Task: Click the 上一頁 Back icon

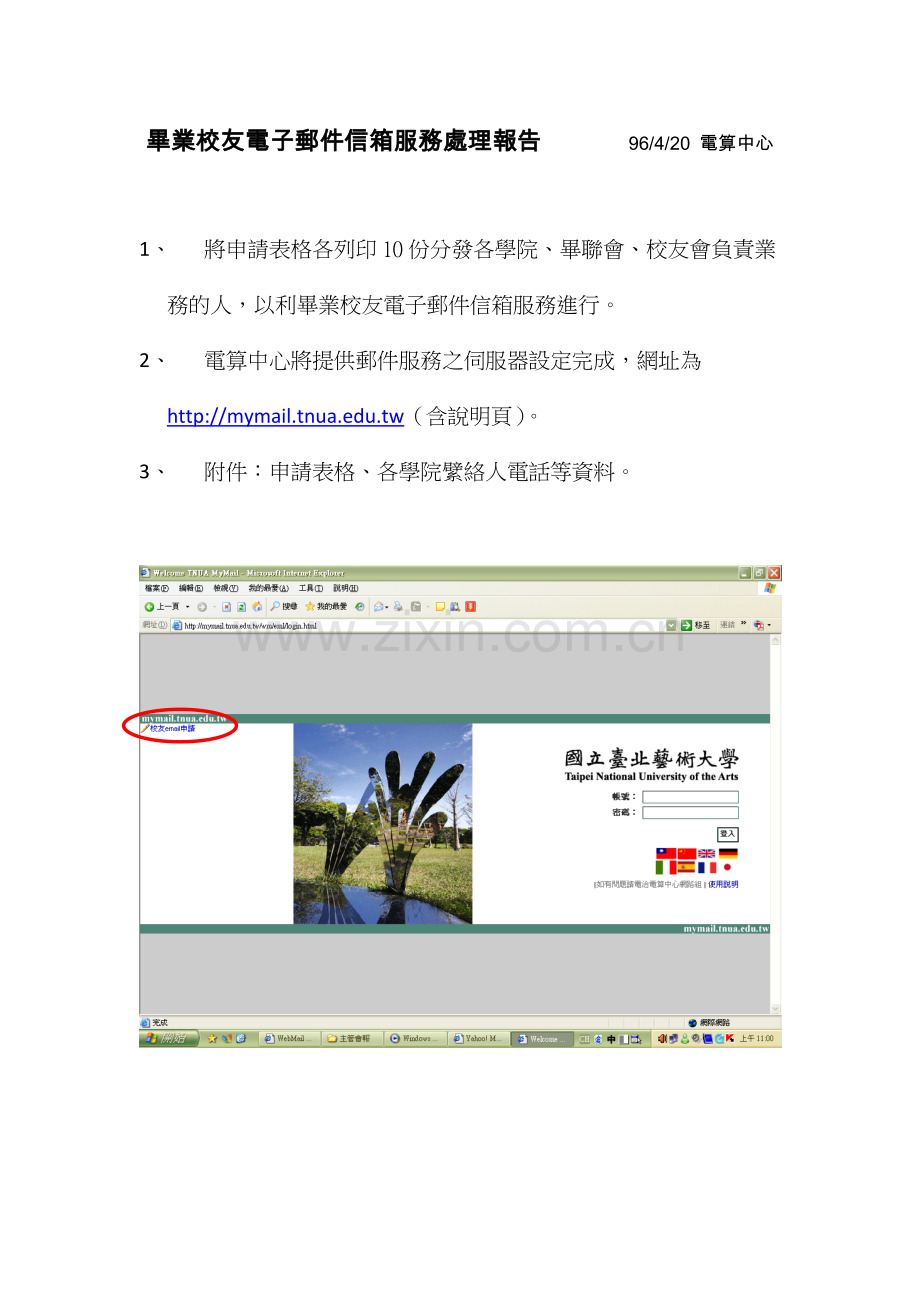Action: (150, 607)
